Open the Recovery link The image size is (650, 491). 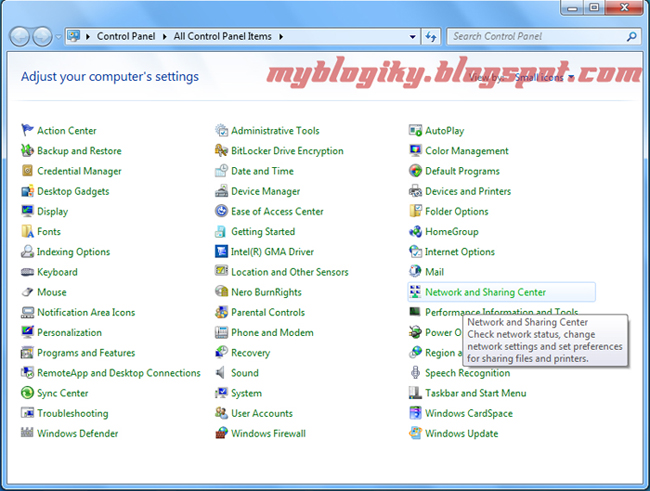point(251,353)
